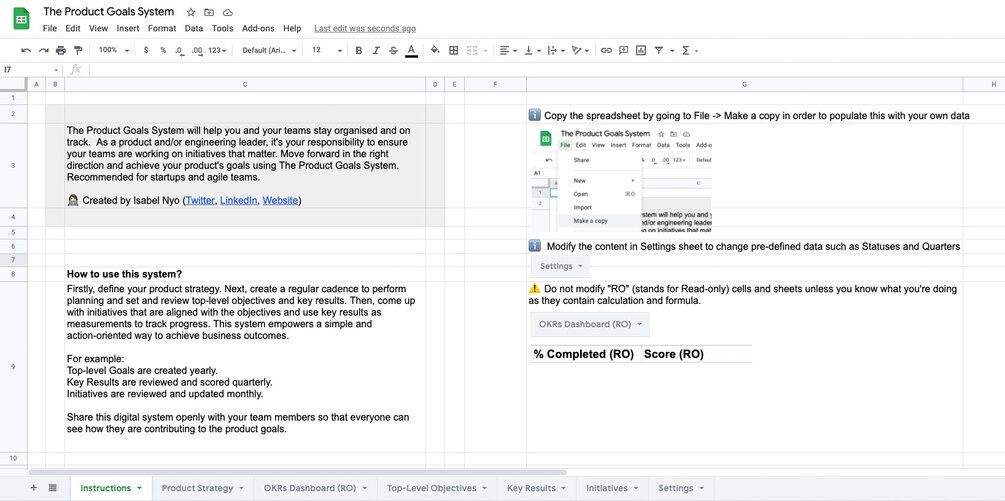Switch to the OKRs Dashboard (RO) sheet tab

click(x=315, y=488)
